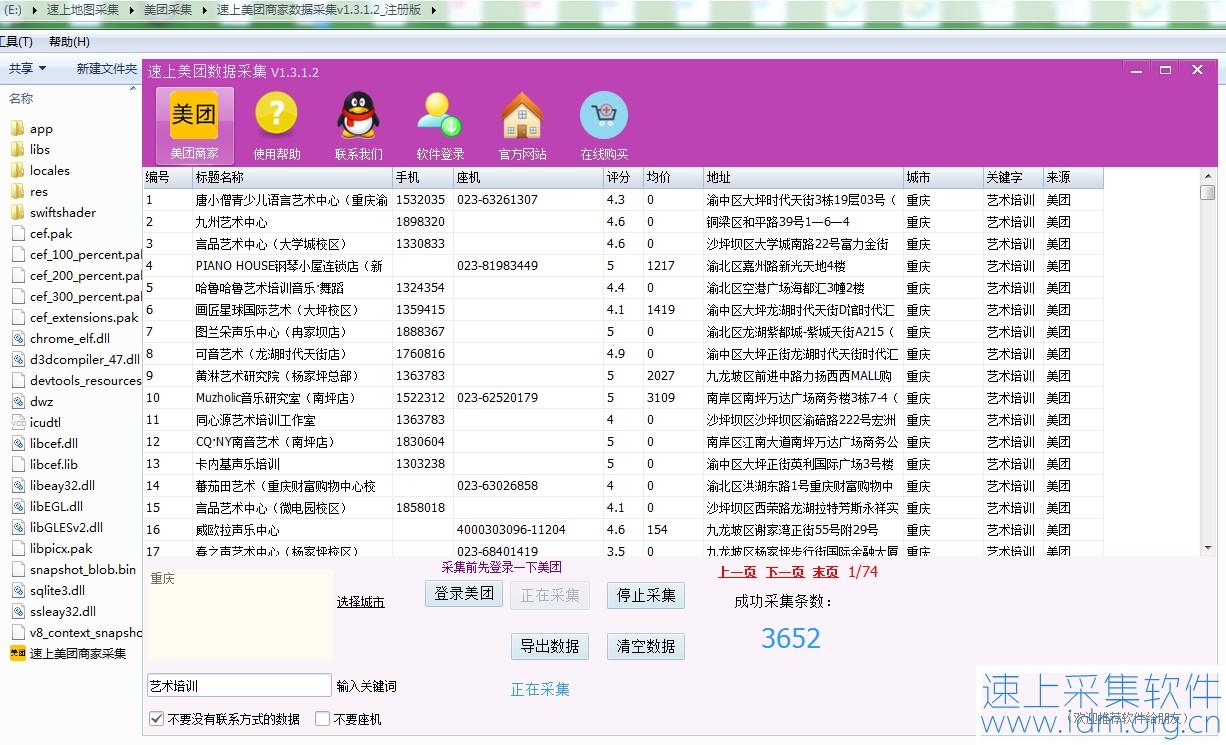This screenshot has height=745, width=1226.
Task: Select the ssleay32.dll file icon
Action: coord(17,611)
